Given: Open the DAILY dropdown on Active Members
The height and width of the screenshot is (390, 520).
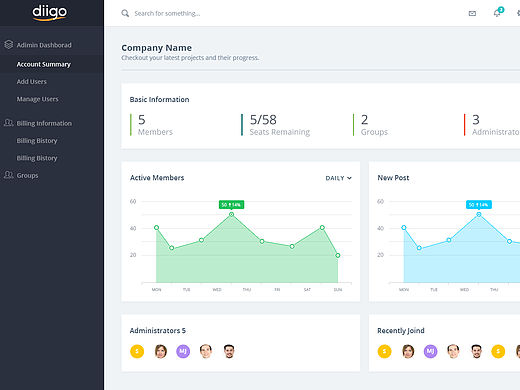Looking at the screenshot, I should [338, 178].
